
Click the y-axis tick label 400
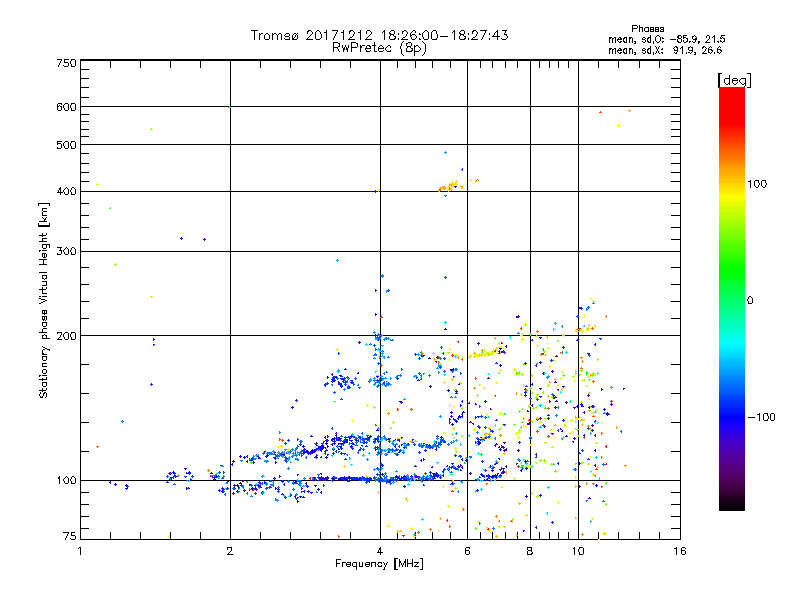point(66,191)
